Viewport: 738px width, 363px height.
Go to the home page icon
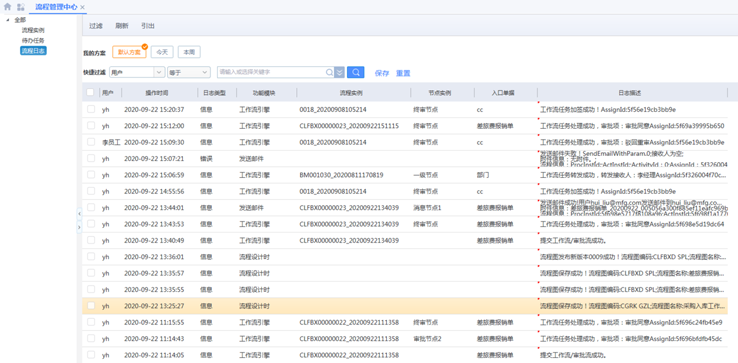(8, 7)
